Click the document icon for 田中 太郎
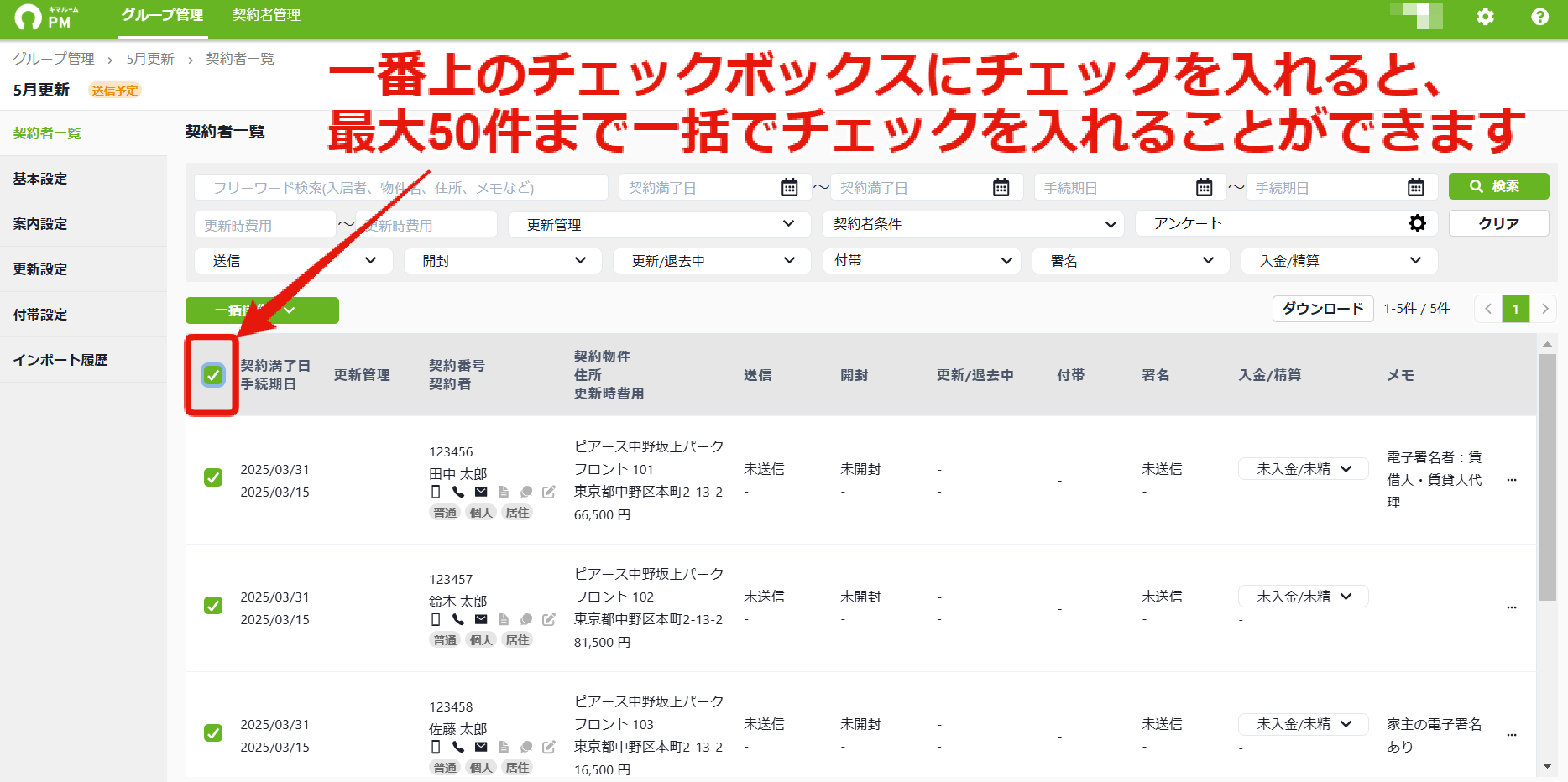The image size is (1568, 782). click(504, 492)
